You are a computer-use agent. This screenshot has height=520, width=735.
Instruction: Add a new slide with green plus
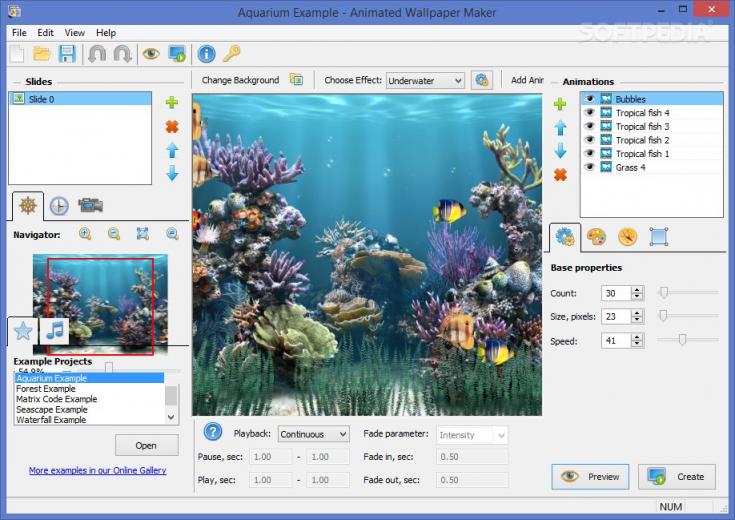[172, 102]
